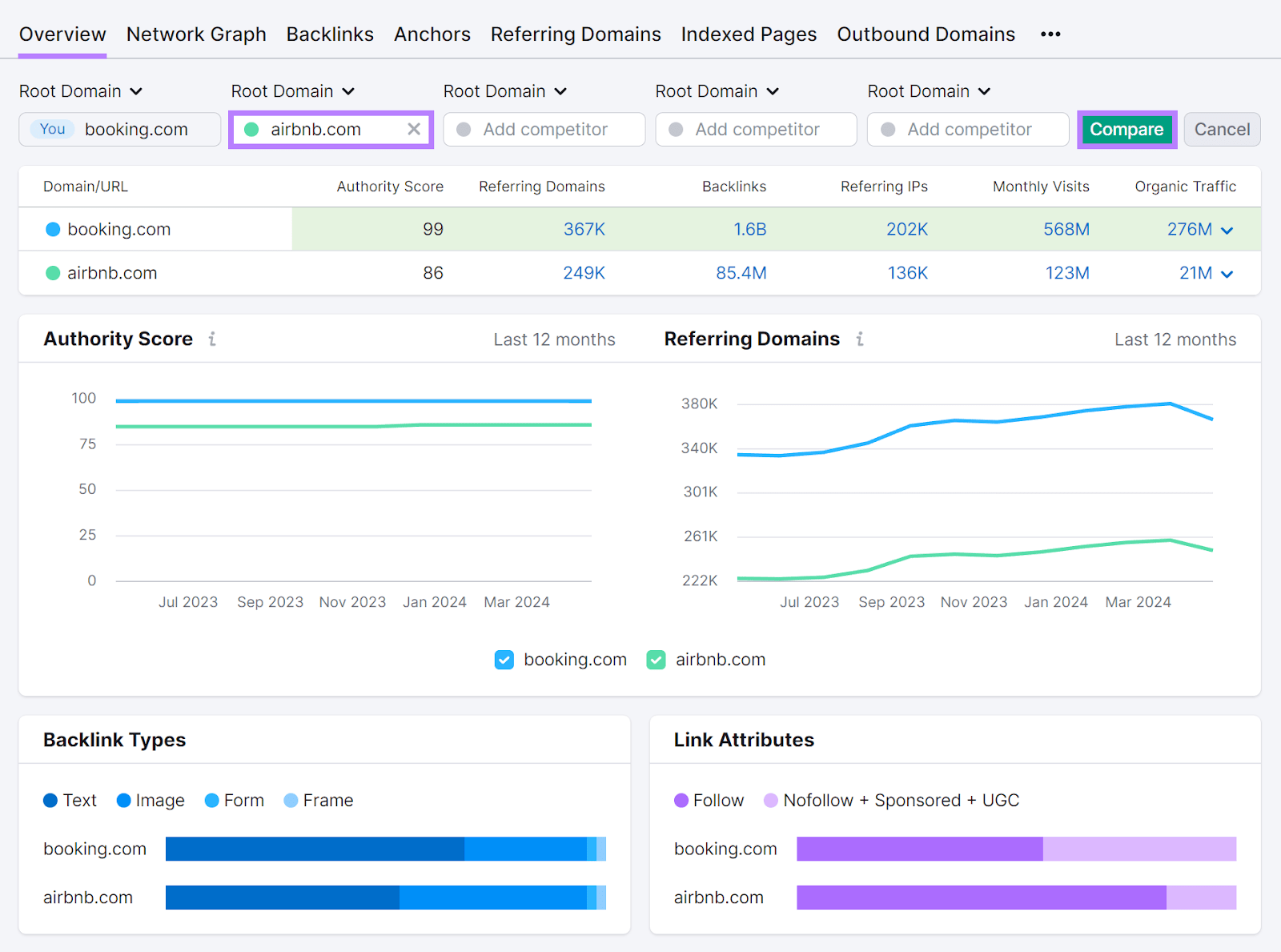Image resolution: width=1281 pixels, height=952 pixels.
Task: Click the Text legend marker in Backlink Types
Action: pos(50,800)
